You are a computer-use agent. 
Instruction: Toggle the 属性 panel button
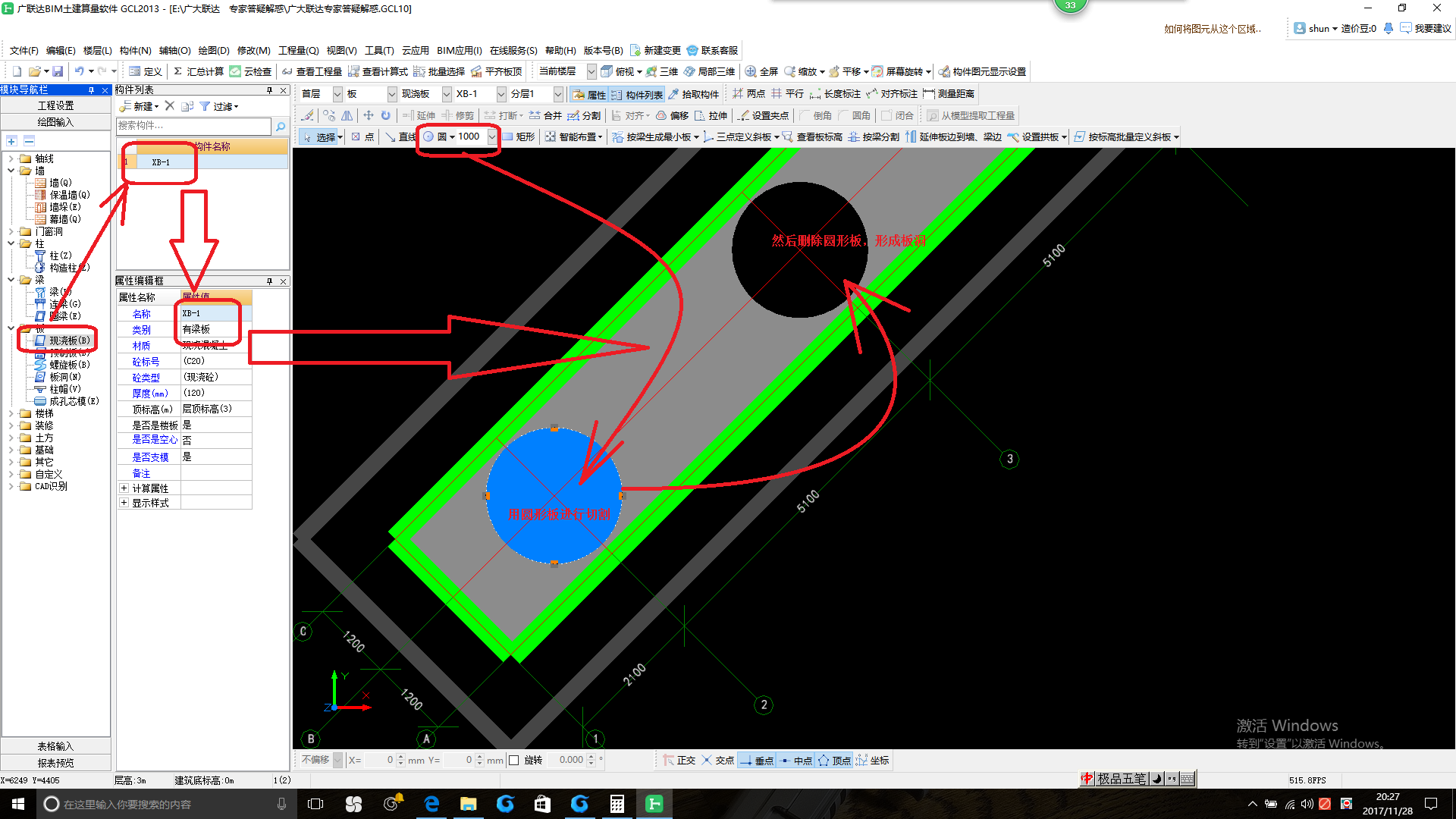point(590,94)
